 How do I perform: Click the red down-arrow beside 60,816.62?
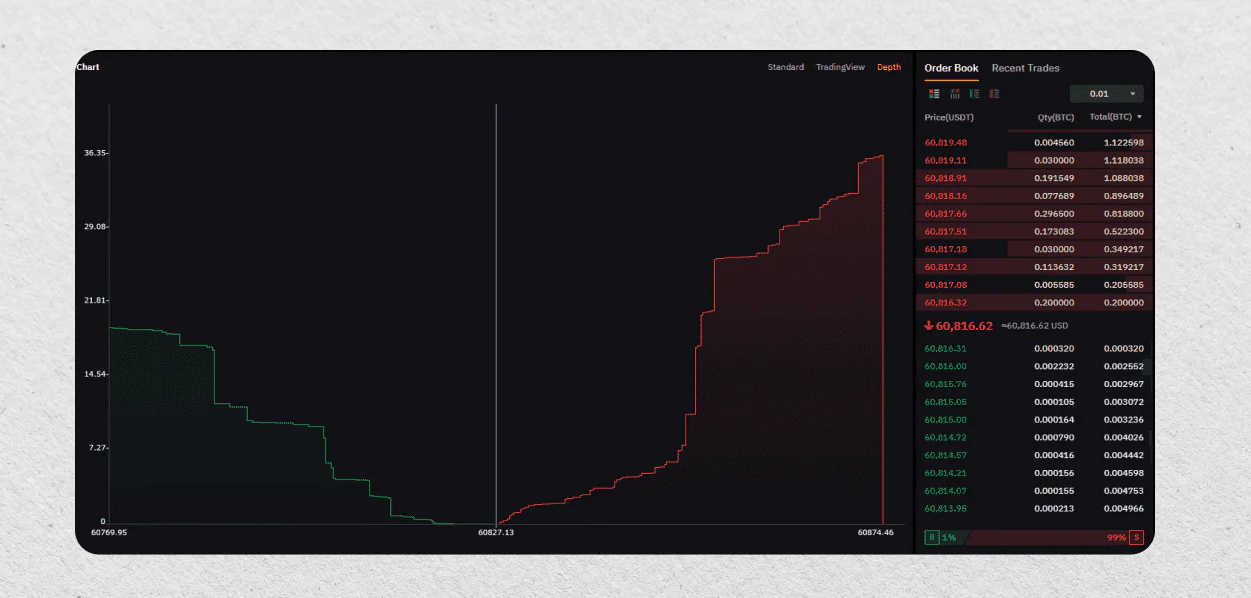click(929, 326)
